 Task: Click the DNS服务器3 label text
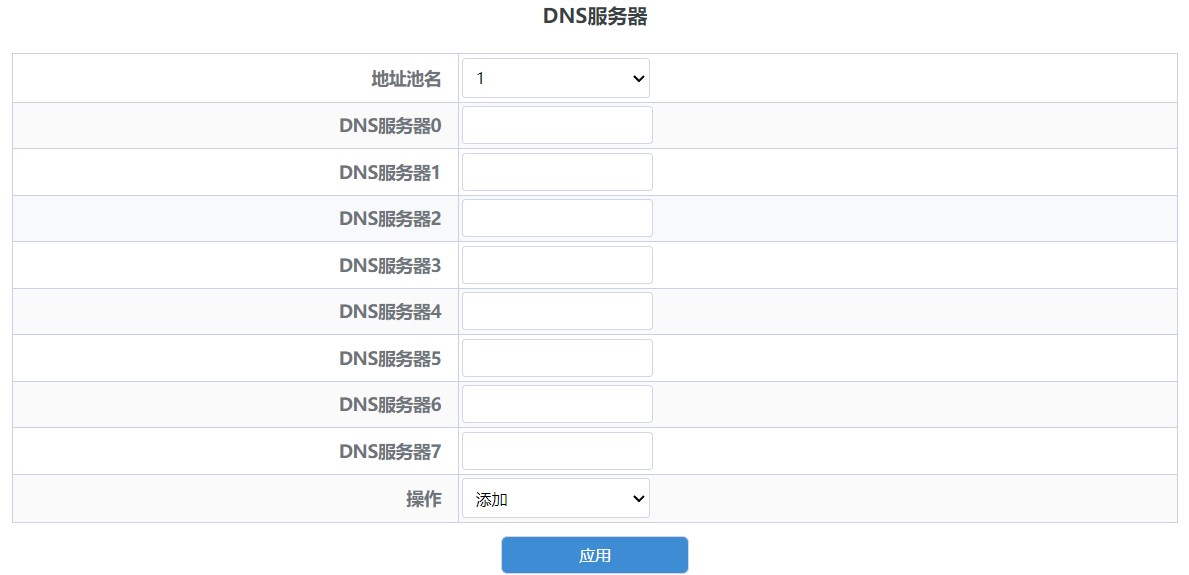390,265
